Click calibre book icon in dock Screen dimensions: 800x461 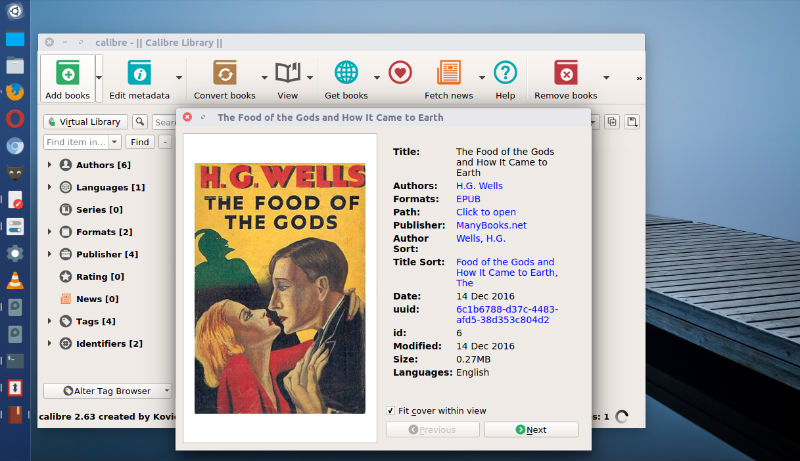pos(15,415)
